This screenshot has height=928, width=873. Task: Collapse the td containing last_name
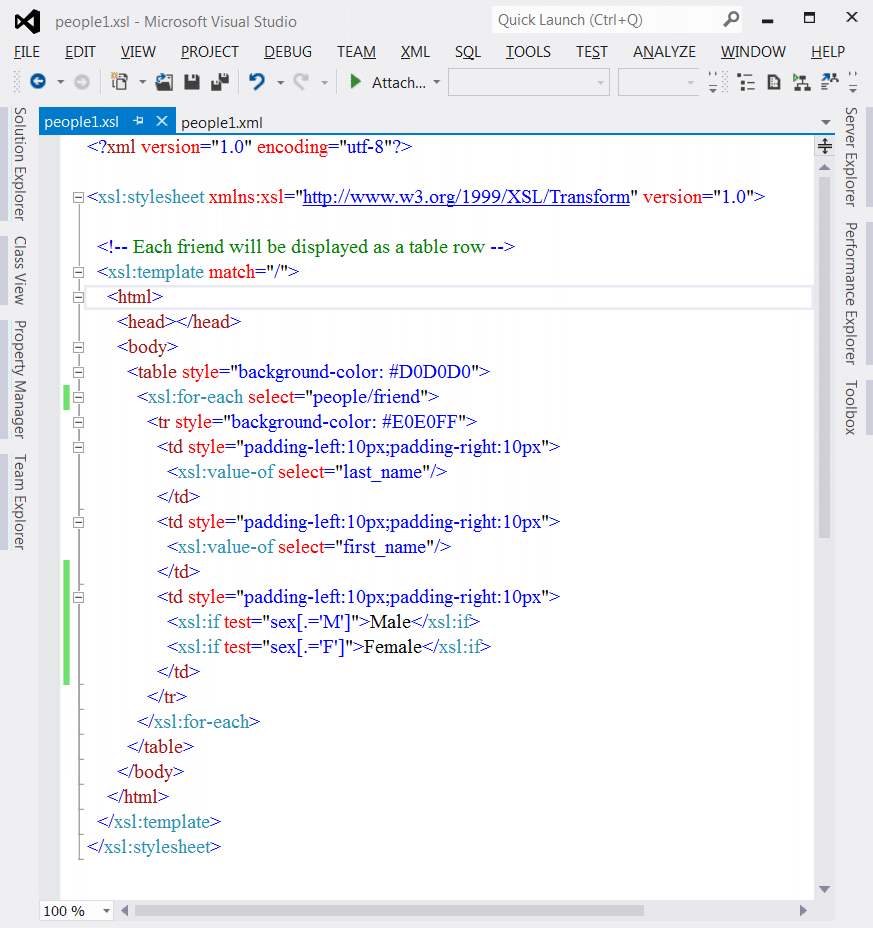(x=78, y=448)
